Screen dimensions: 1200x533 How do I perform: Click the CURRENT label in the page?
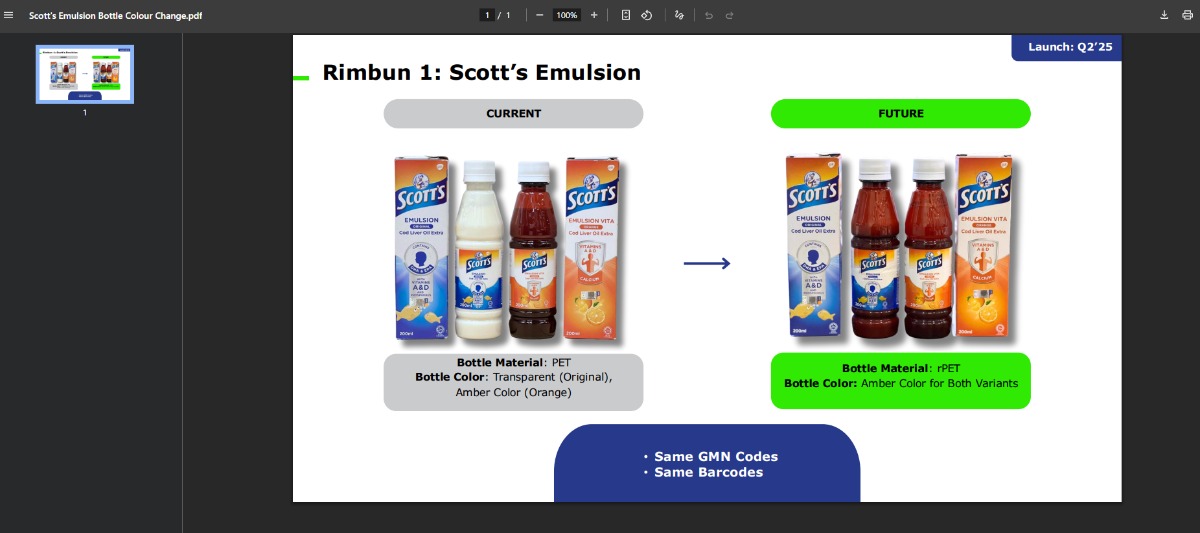point(513,113)
